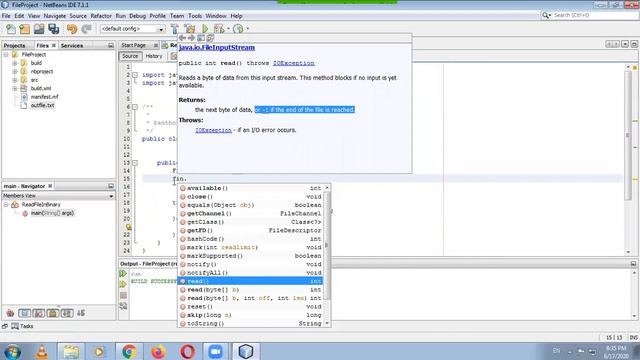Image resolution: width=640 pixels, height=360 pixels.
Task: Select available() in completion list
Action: pyautogui.click(x=250, y=188)
